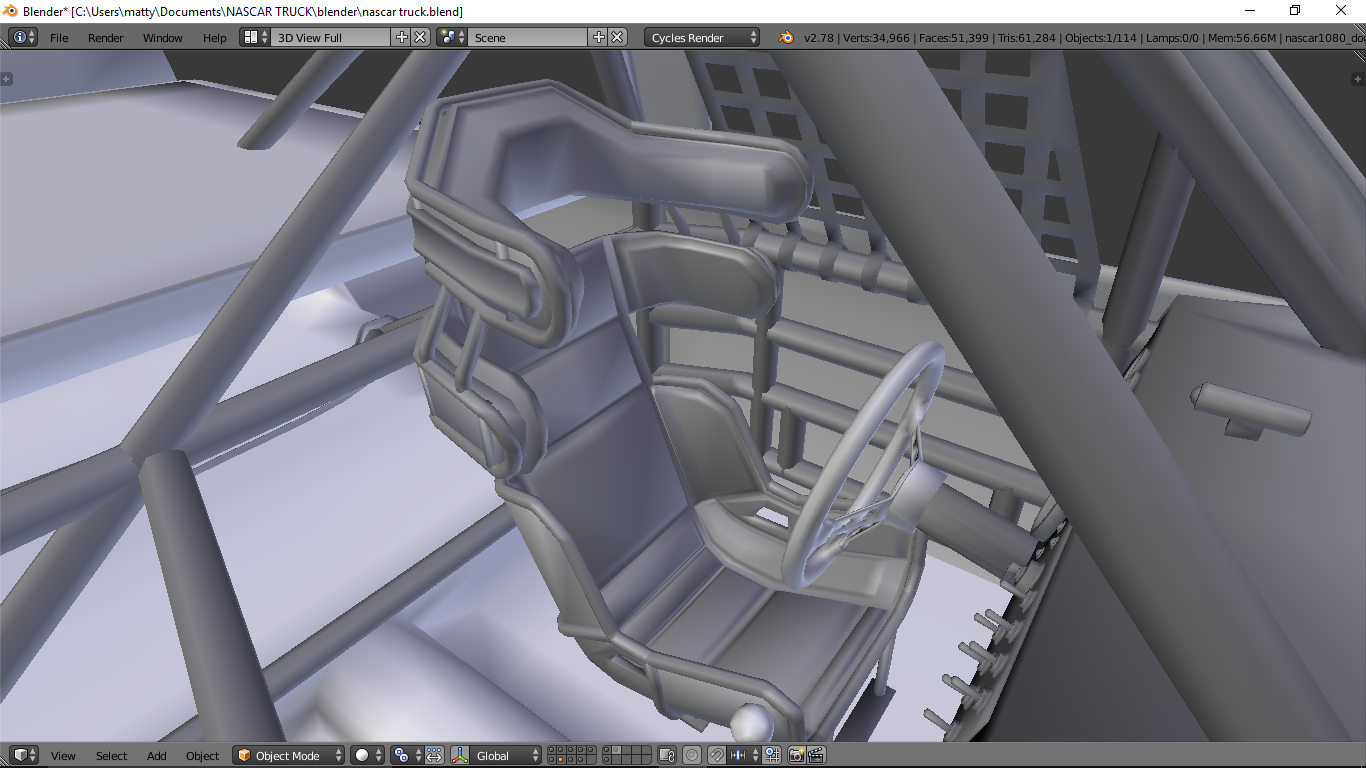Toggle proportional editing mode
The height and width of the screenshot is (768, 1366).
(692, 755)
